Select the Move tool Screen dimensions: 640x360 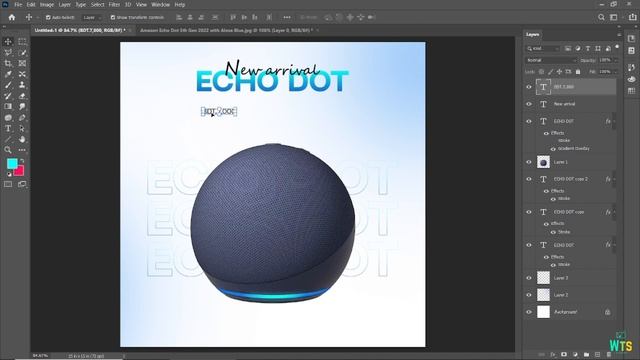(8, 42)
